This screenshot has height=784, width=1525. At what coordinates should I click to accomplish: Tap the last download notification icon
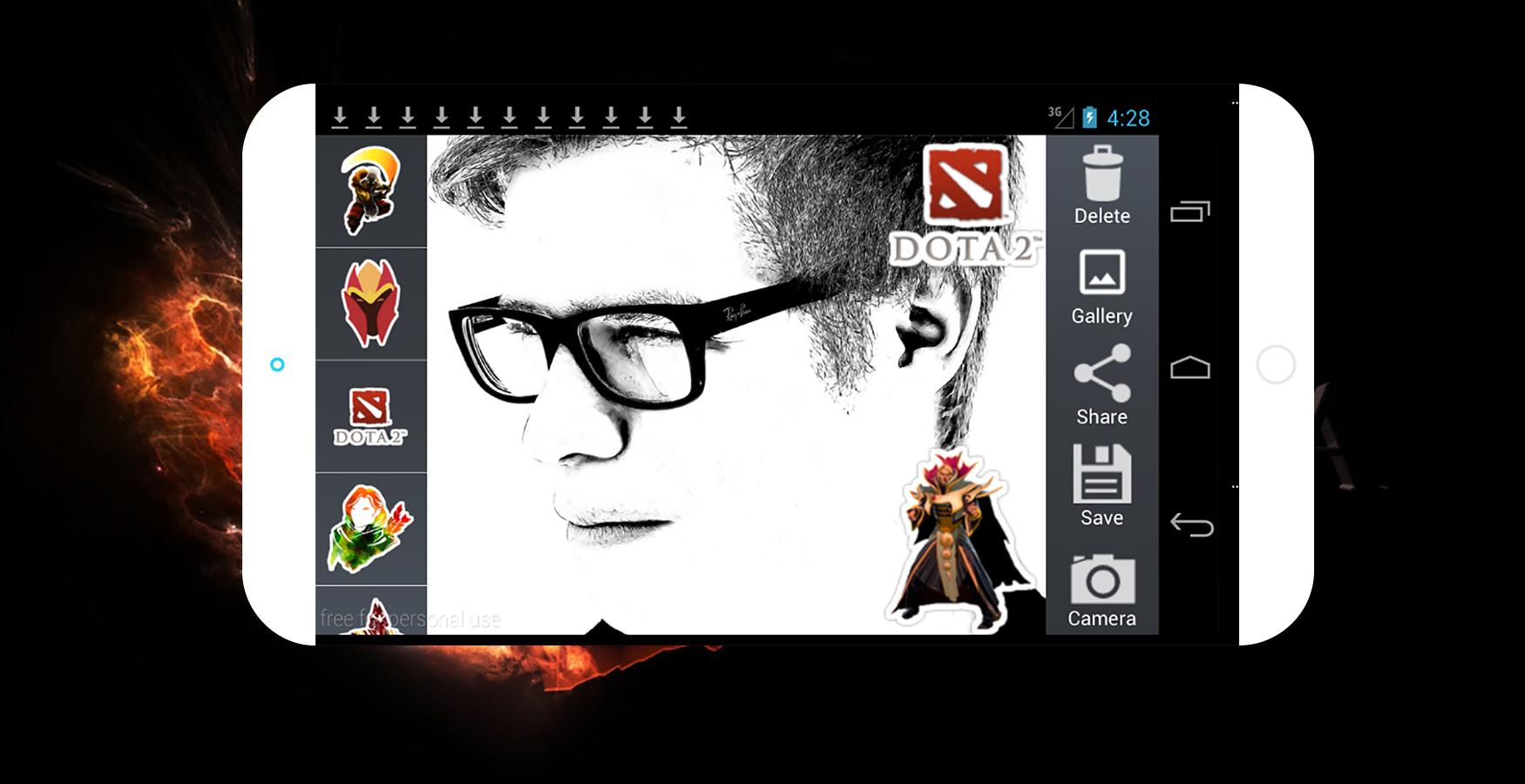coord(679,117)
